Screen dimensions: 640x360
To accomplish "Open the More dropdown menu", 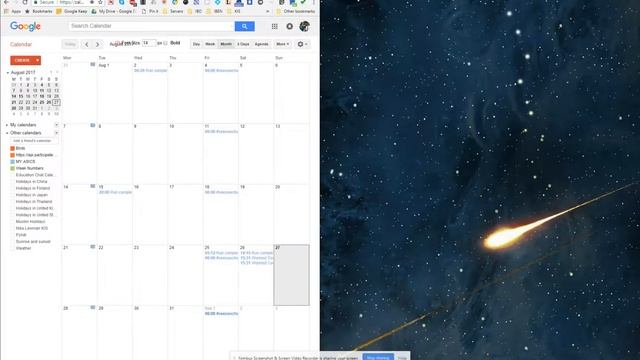I will click(x=282, y=44).
